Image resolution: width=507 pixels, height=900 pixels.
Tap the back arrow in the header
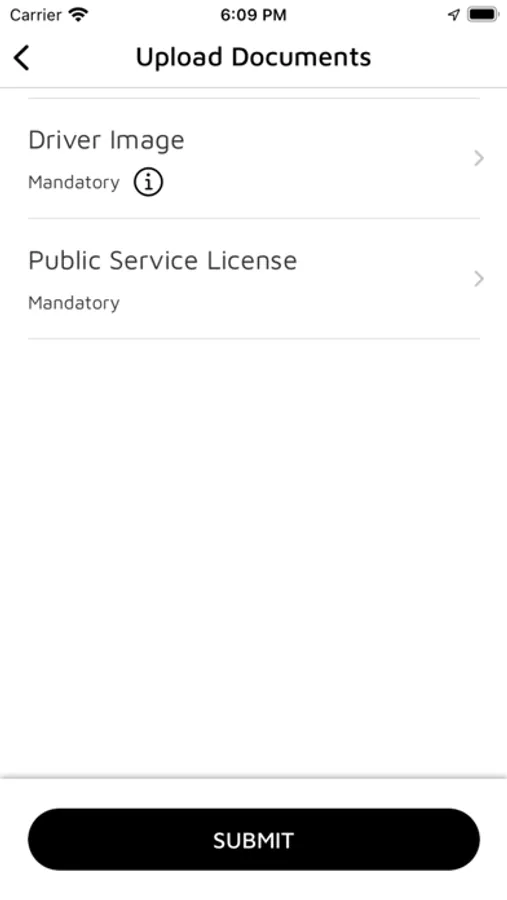(x=21, y=57)
